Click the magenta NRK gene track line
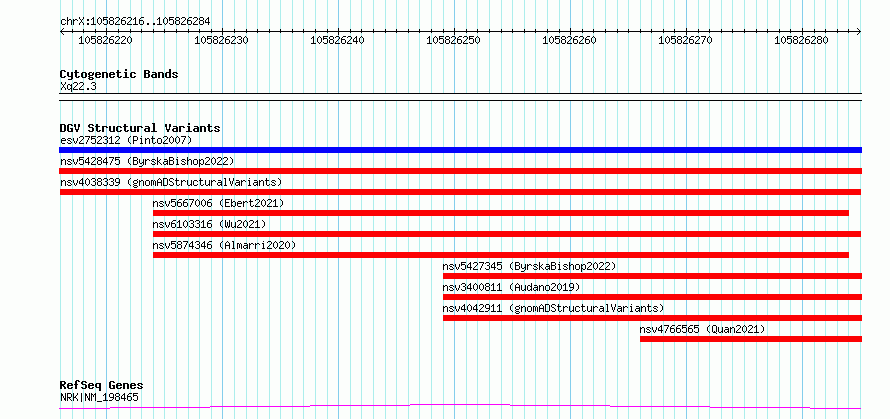 click(460, 407)
